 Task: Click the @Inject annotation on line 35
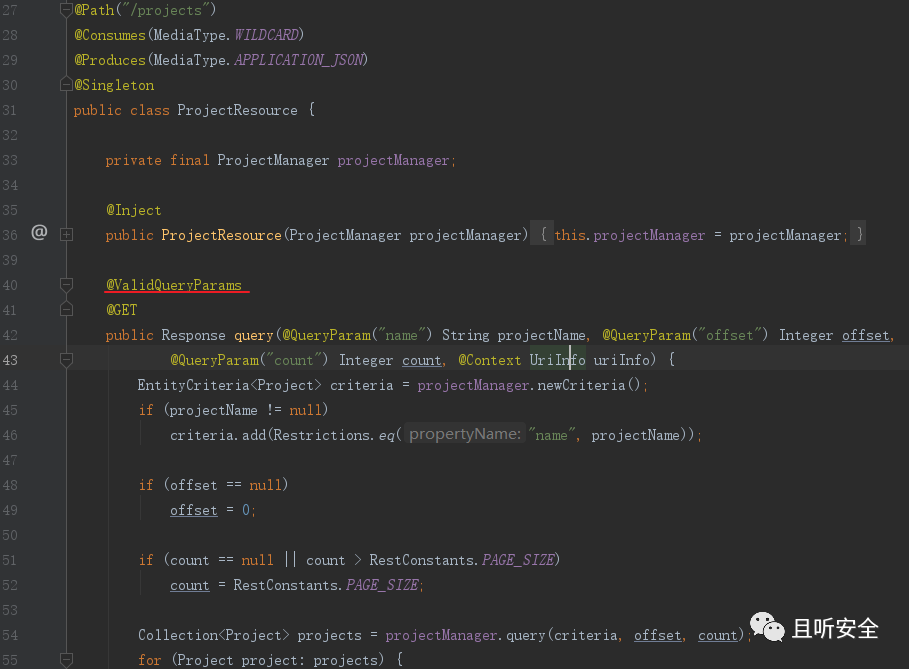[133, 210]
